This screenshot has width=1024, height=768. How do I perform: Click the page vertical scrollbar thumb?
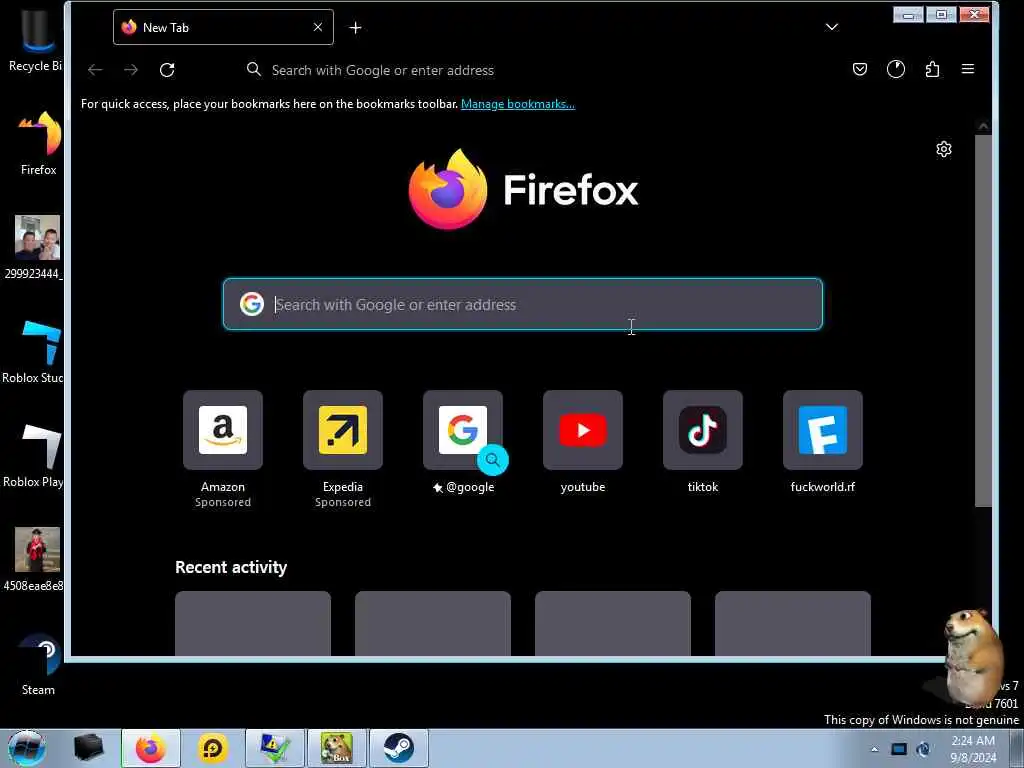(983, 320)
